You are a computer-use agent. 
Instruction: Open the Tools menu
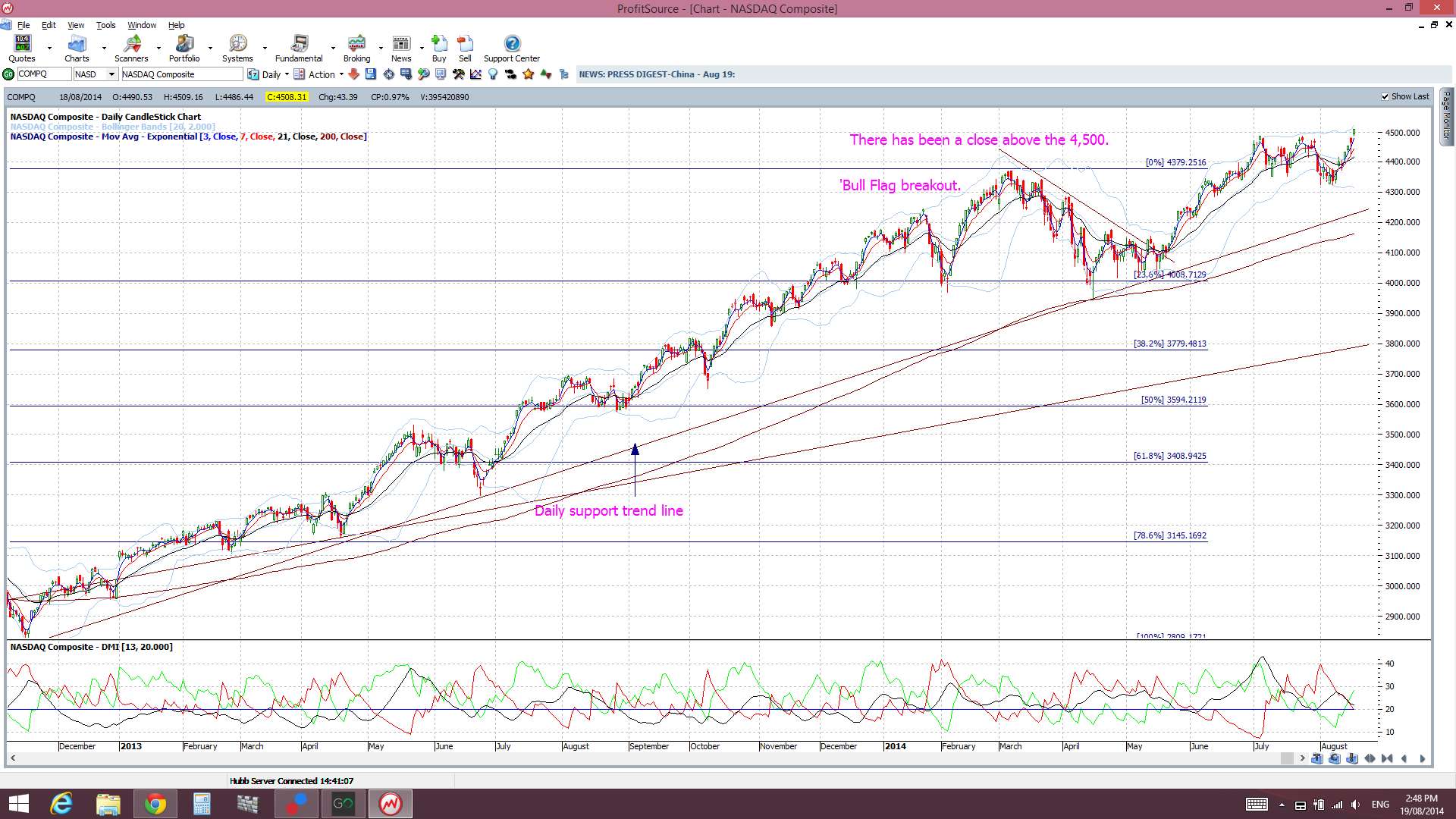(x=105, y=25)
